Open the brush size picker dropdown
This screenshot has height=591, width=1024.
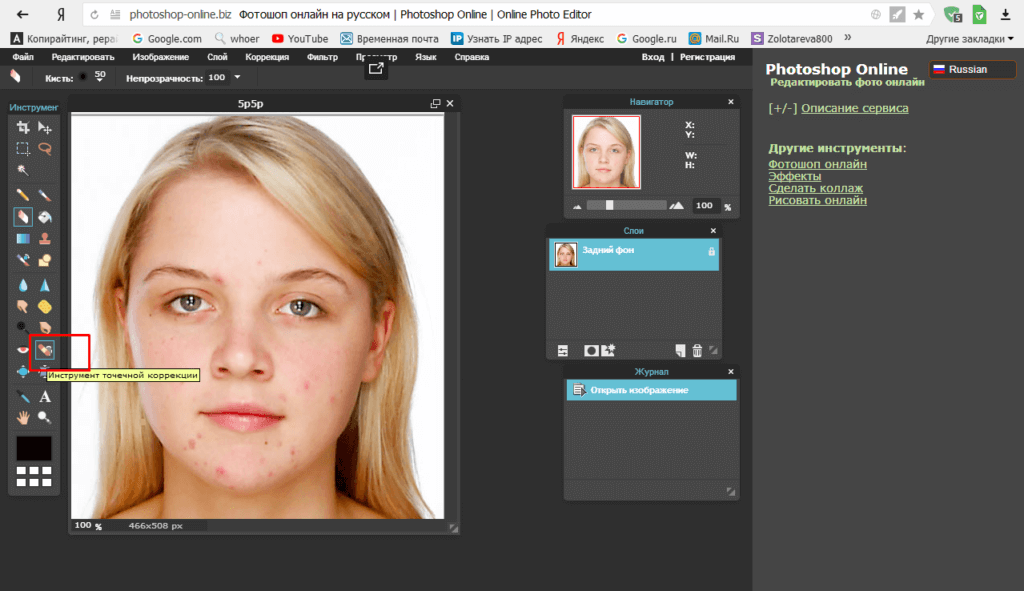point(100,77)
